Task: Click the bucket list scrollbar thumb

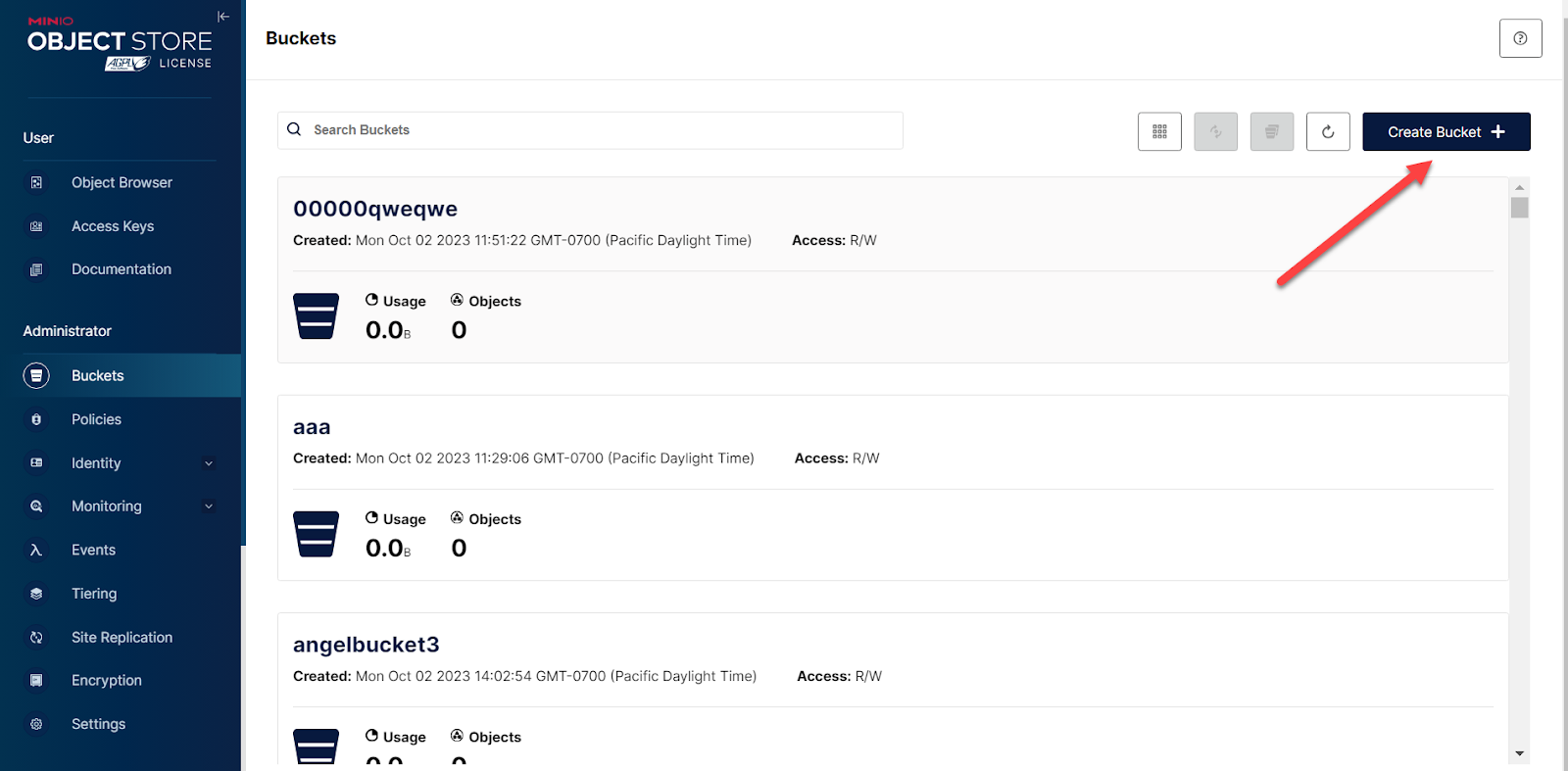Action: pyautogui.click(x=1519, y=208)
